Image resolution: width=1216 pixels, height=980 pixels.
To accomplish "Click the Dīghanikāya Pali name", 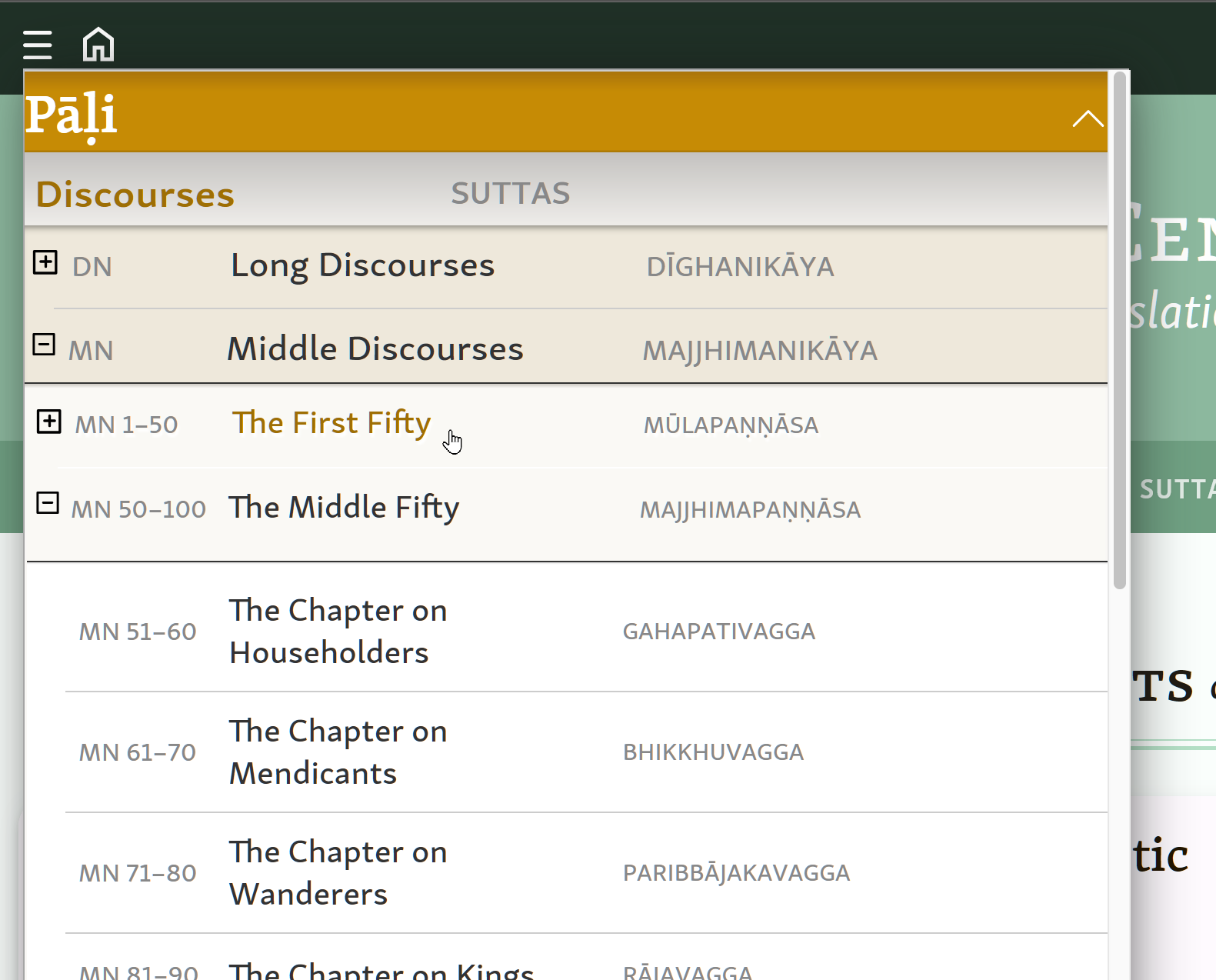I will (x=740, y=267).
